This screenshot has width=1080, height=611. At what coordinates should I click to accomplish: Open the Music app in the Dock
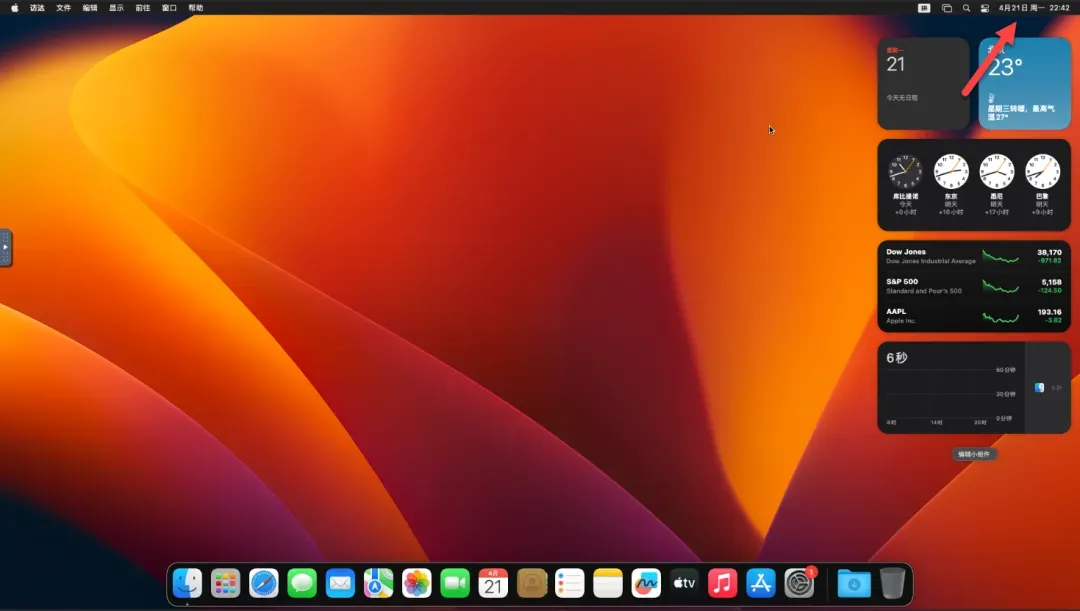click(x=723, y=583)
